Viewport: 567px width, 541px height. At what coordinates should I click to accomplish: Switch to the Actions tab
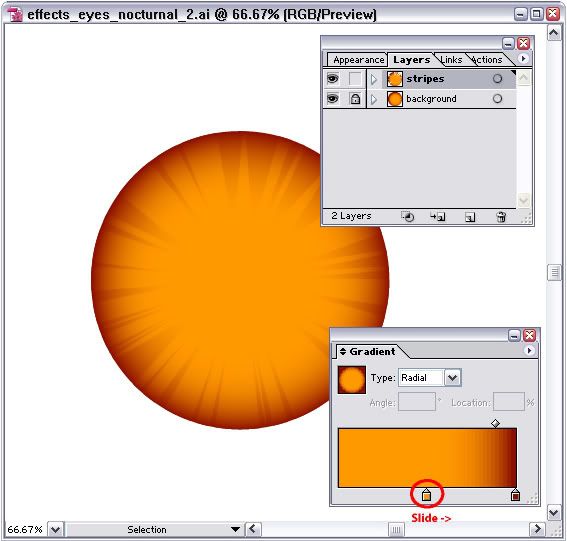pyautogui.click(x=487, y=60)
